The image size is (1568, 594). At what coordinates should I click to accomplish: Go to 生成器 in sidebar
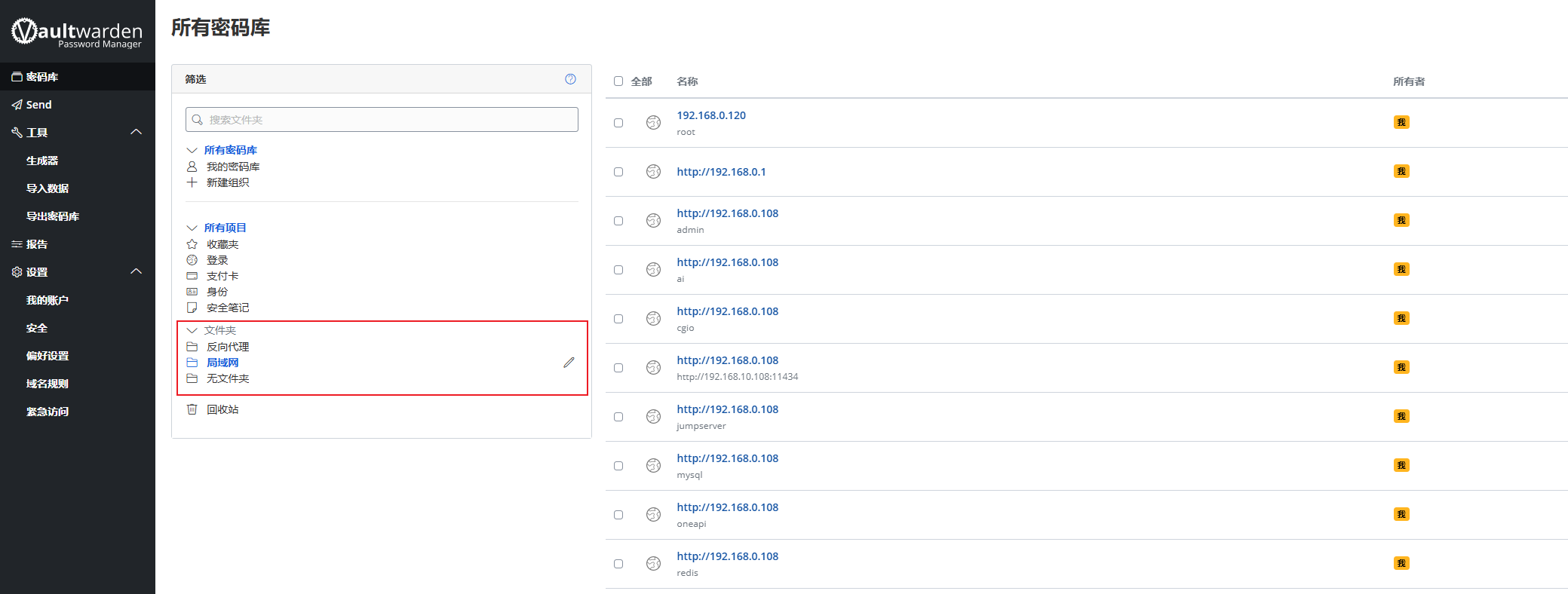(42, 161)
